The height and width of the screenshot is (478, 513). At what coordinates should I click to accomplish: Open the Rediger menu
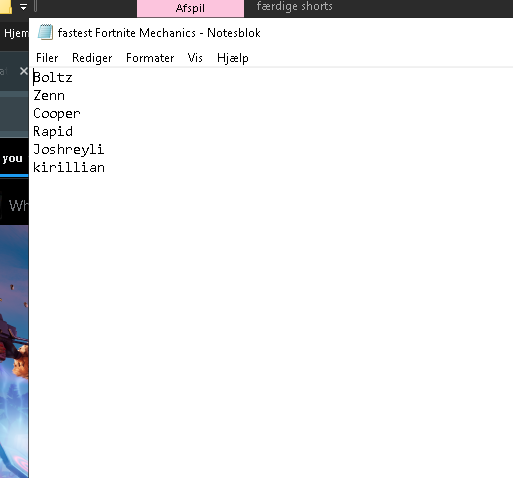(92, 58)
